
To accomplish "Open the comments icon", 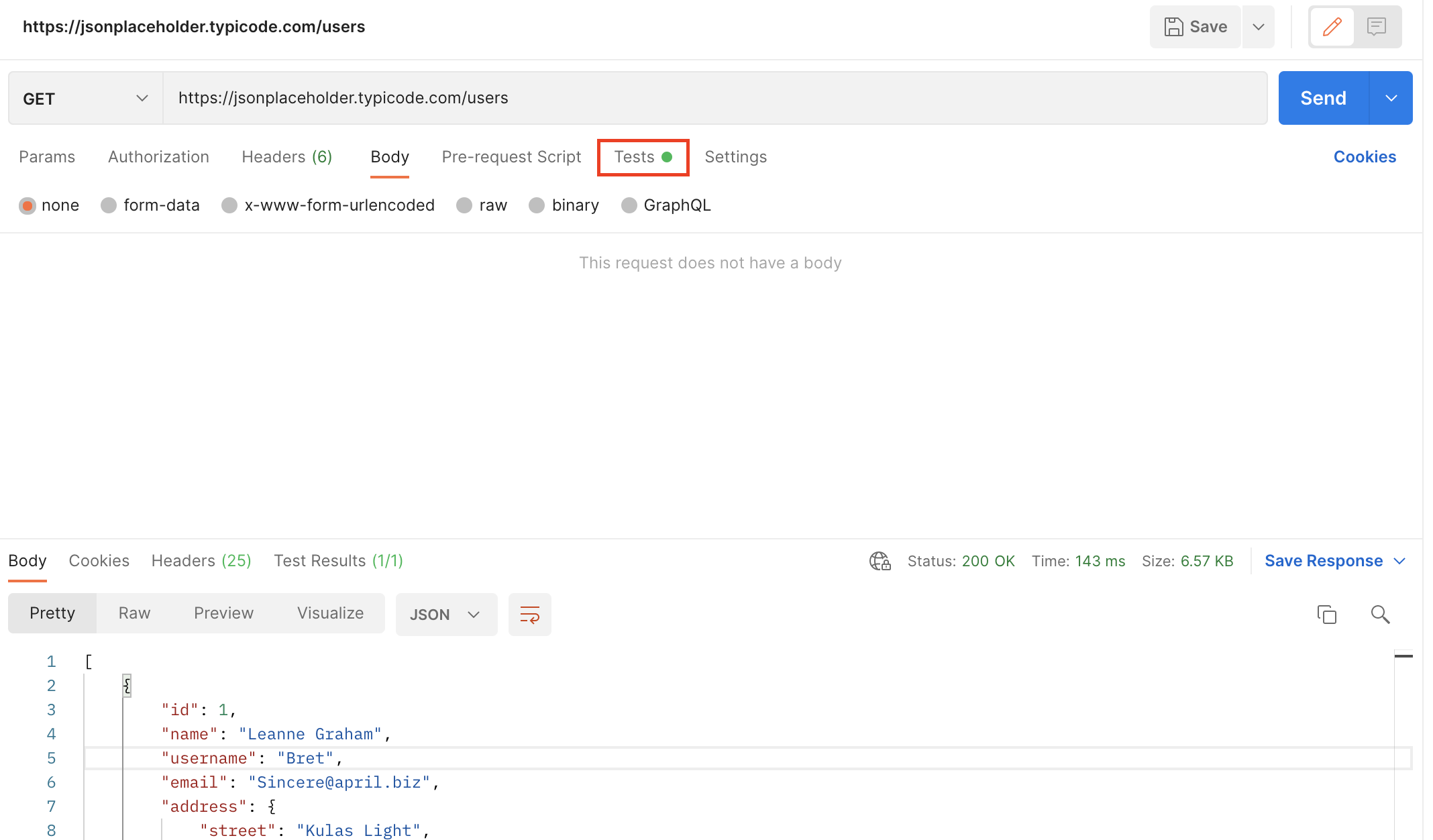I will click(1376, 27).
